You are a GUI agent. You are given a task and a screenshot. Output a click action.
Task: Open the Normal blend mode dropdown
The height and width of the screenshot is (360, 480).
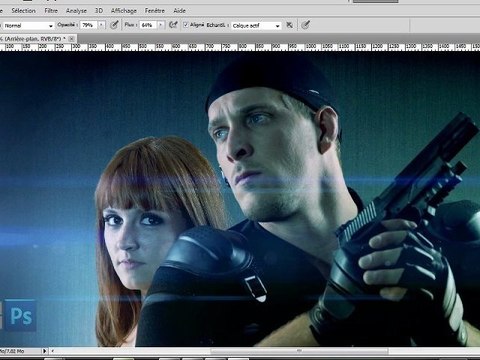(x=28, y=25)
